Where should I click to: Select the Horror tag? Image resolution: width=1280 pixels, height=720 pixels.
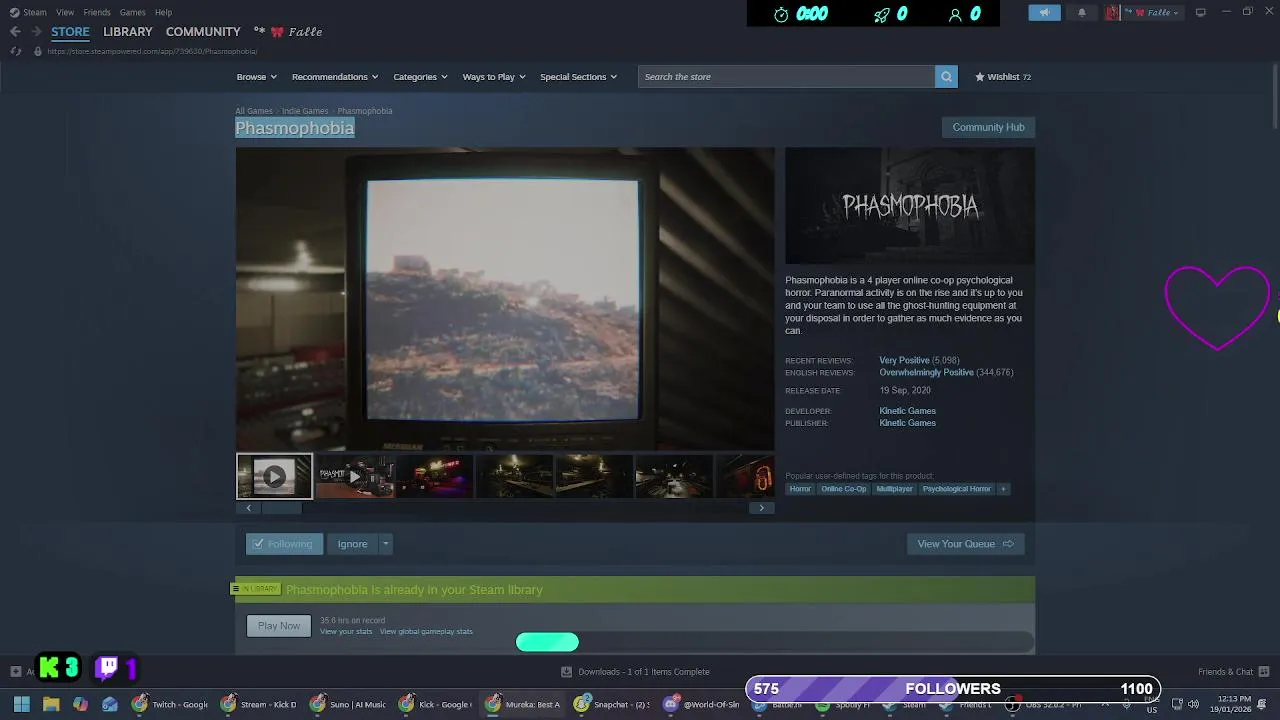800,489
